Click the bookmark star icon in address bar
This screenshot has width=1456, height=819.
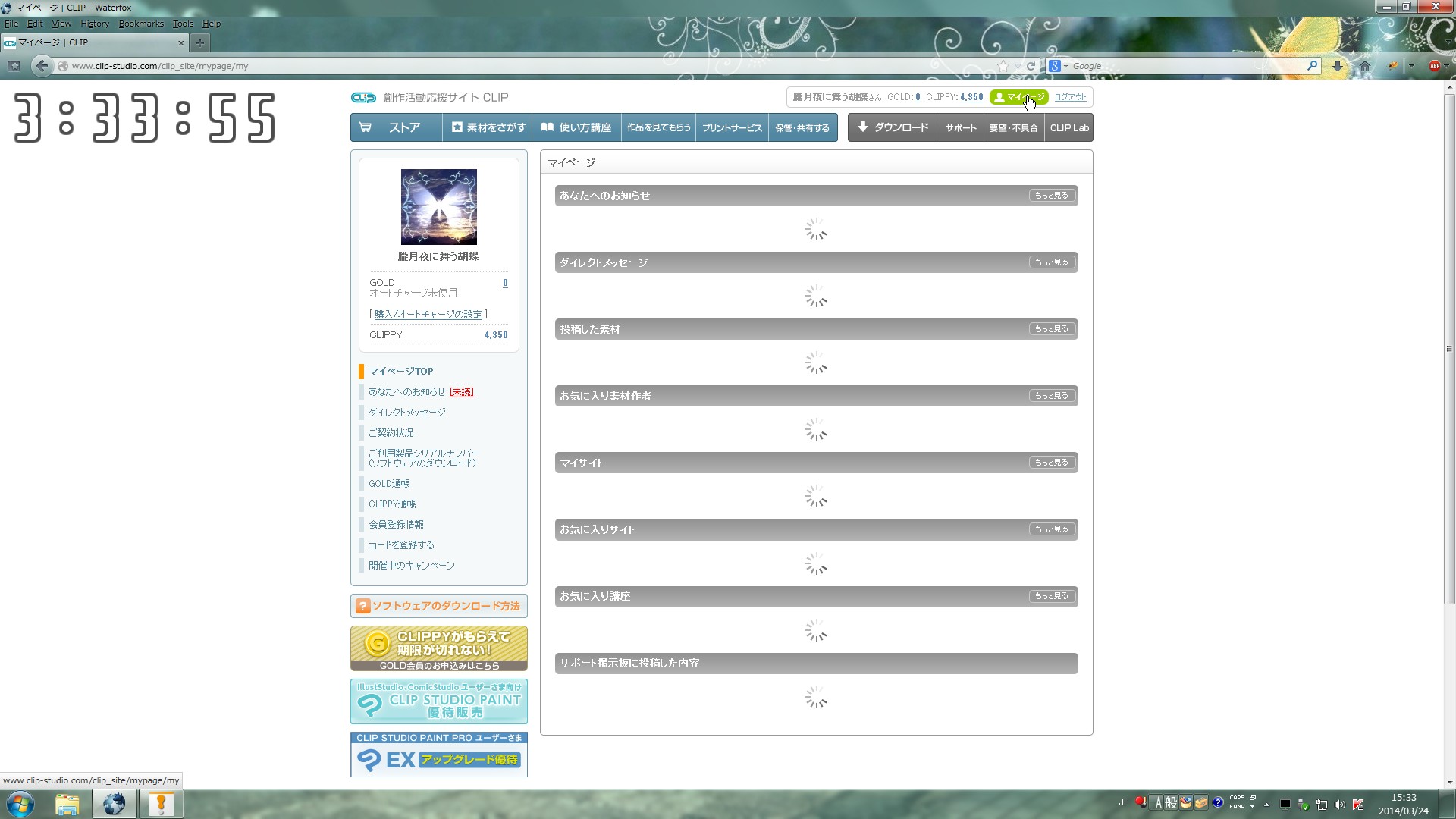pos(1003,66)
